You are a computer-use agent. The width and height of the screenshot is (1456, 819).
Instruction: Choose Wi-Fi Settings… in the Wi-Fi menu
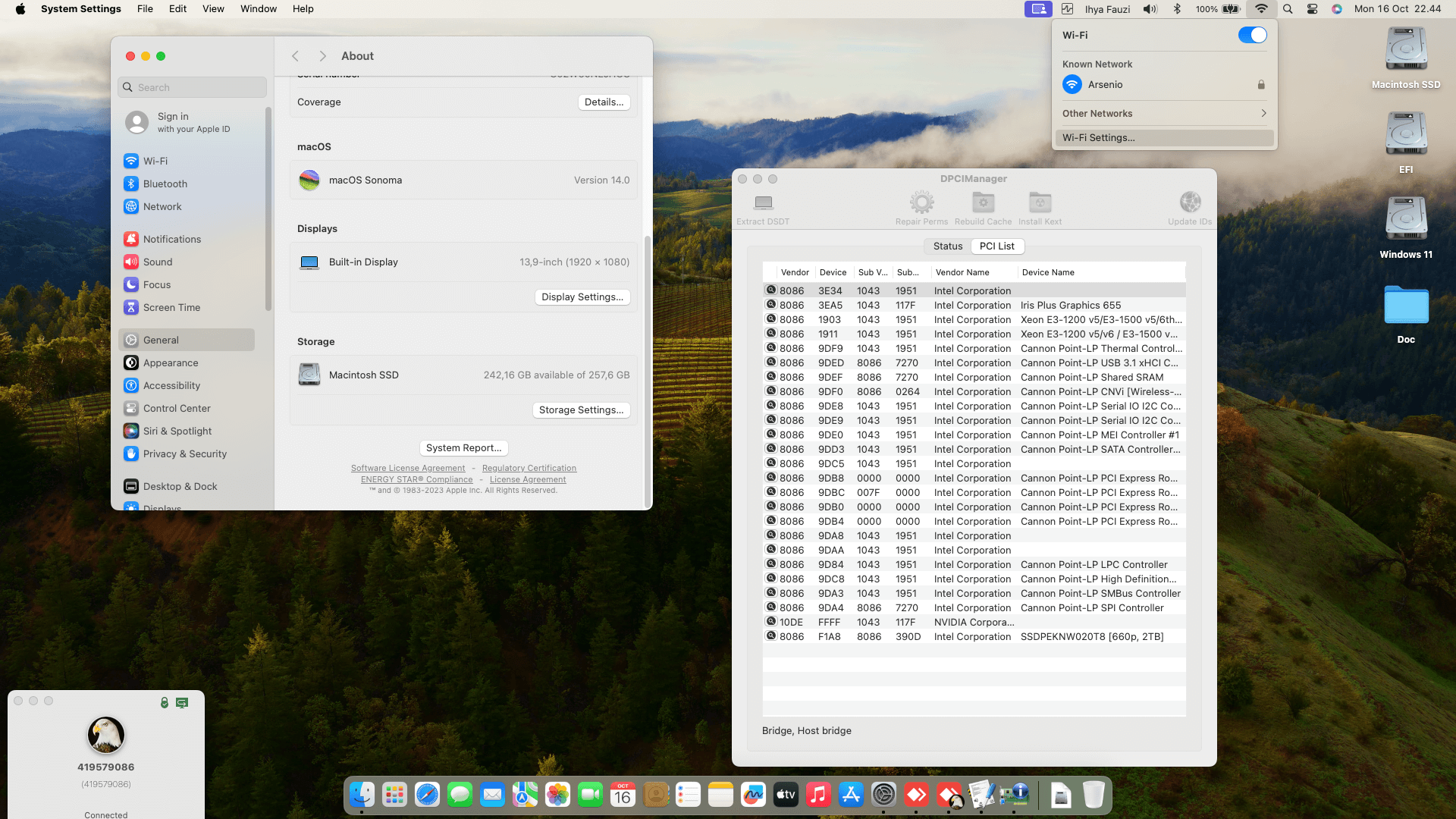(x=1164, y=138)
